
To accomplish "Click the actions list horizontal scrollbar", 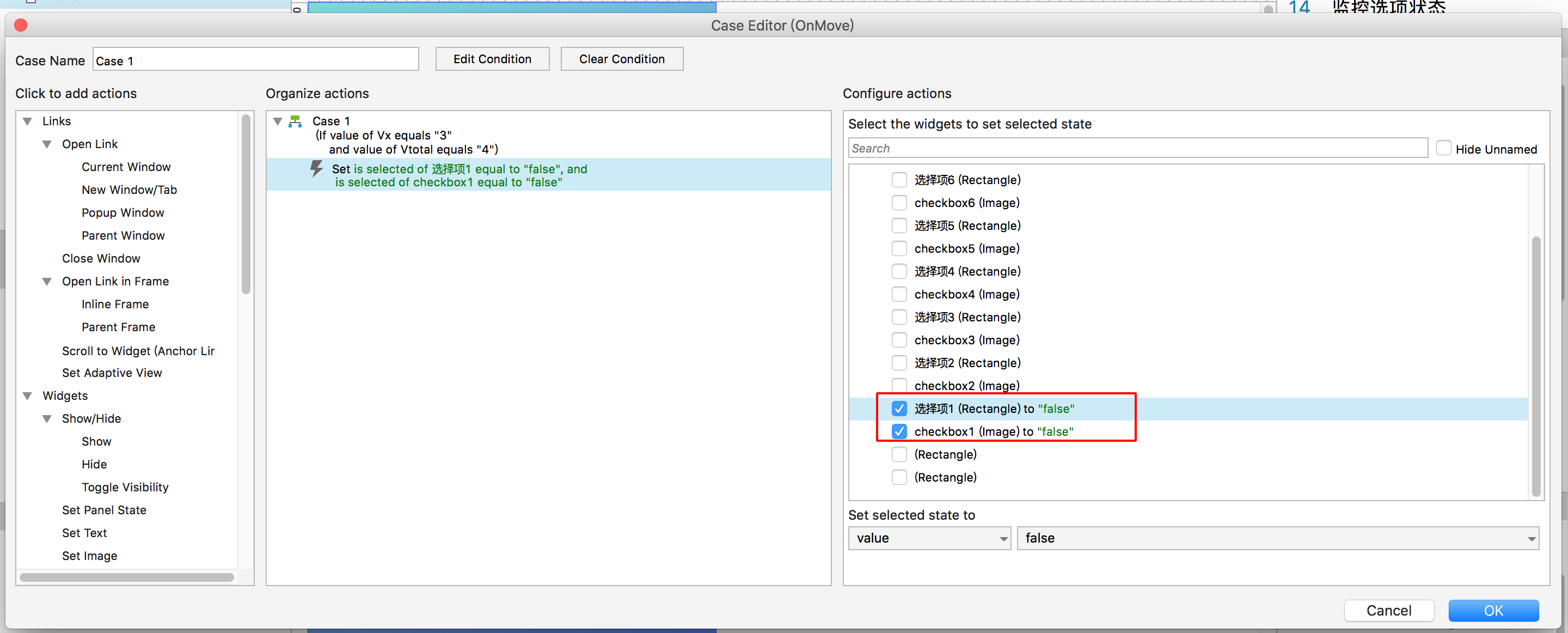I will tap(127, 577).
